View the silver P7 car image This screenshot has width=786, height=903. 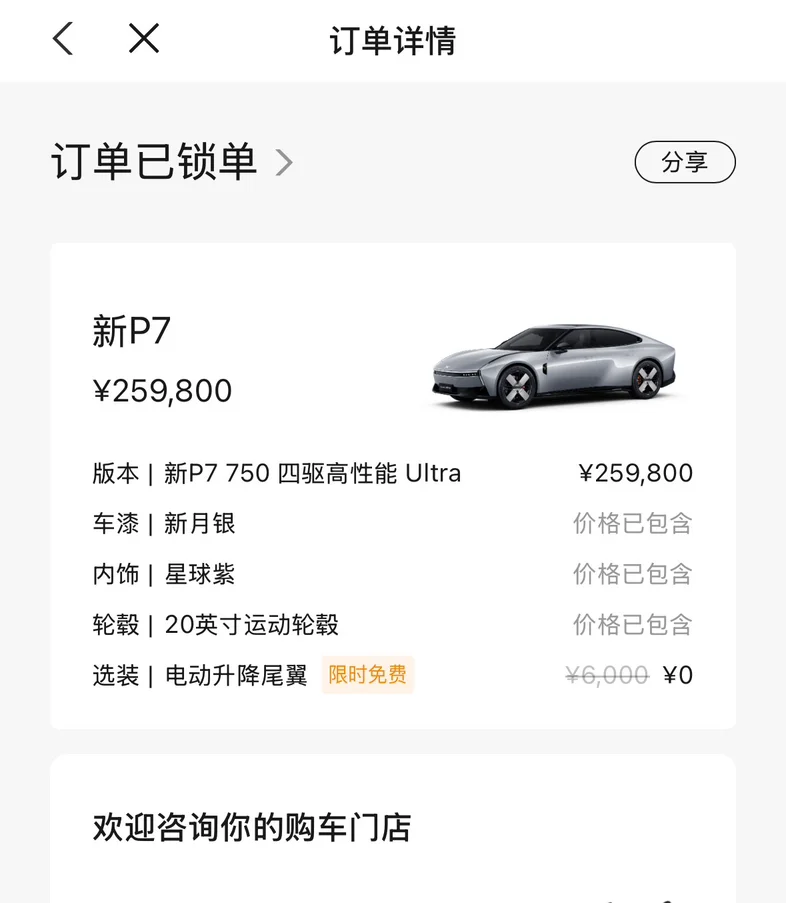553,366
